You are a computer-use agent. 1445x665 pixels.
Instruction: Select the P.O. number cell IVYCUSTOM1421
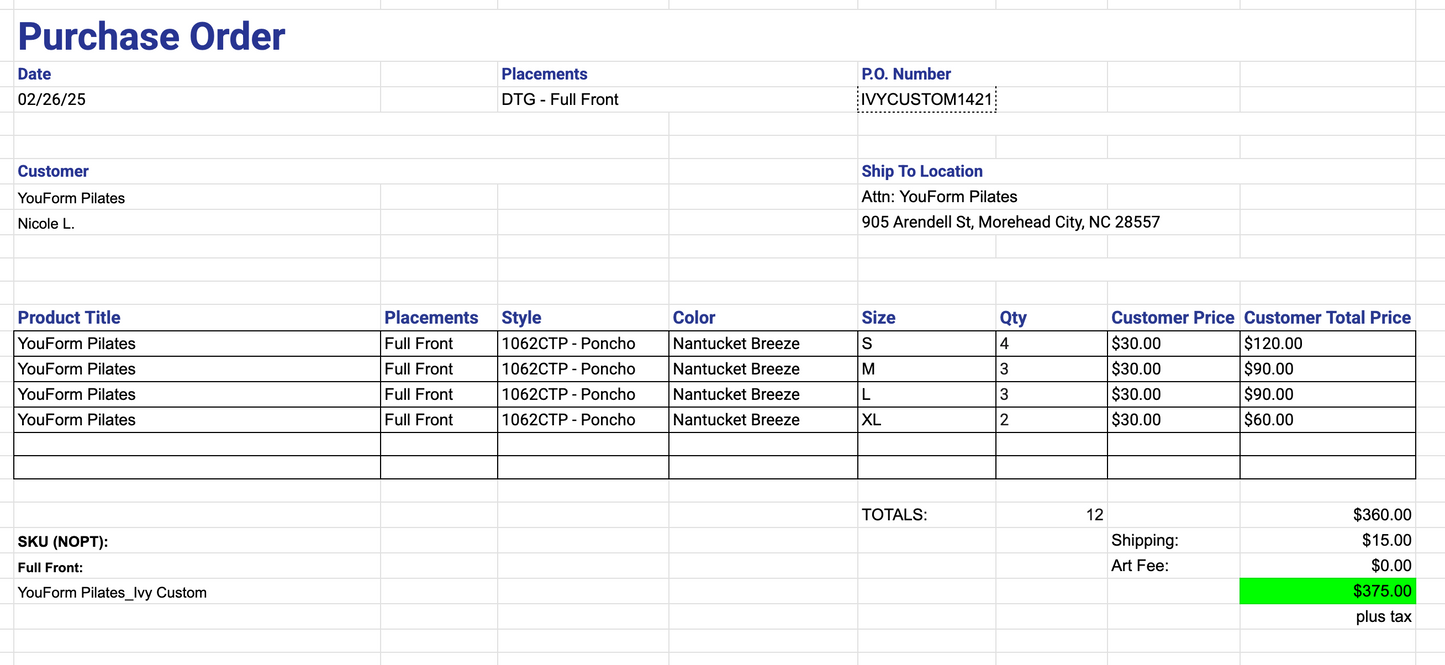coord(927,99)
